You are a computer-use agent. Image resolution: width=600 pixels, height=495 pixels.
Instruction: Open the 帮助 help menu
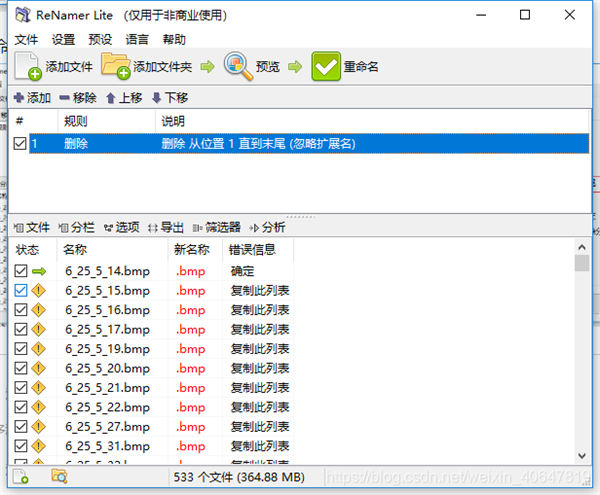174,39
